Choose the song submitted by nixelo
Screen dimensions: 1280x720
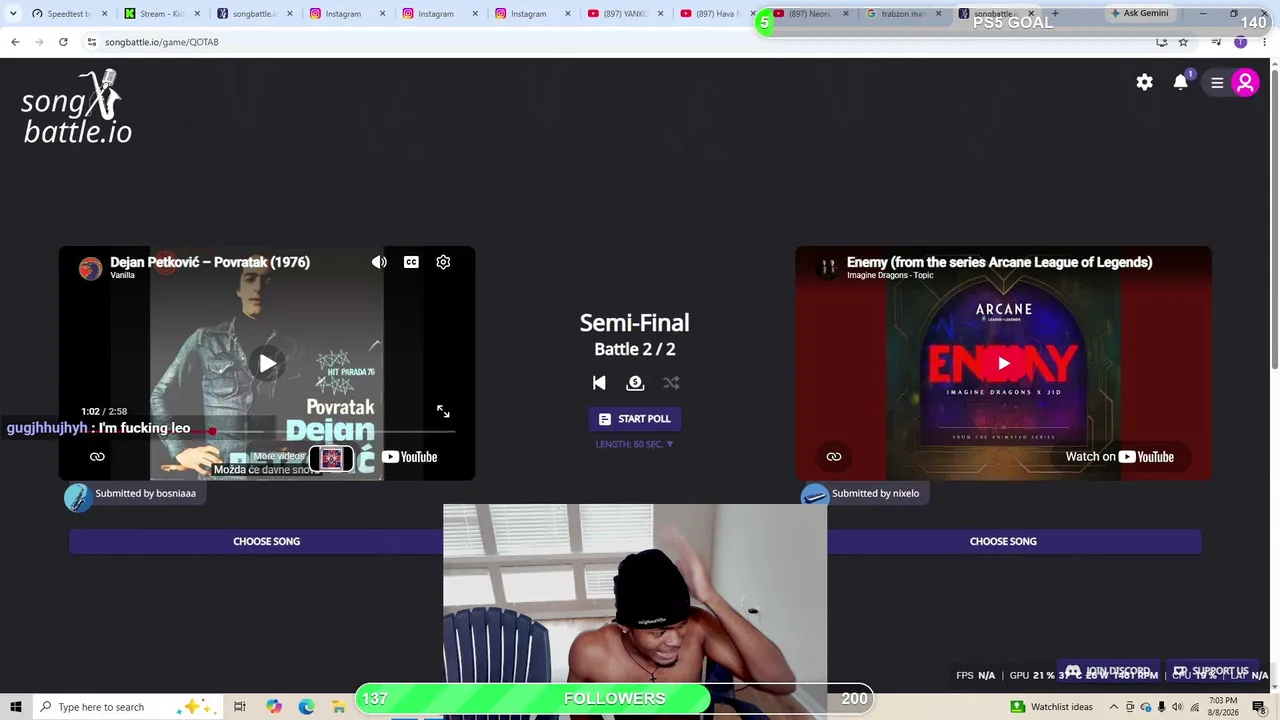1003,541
